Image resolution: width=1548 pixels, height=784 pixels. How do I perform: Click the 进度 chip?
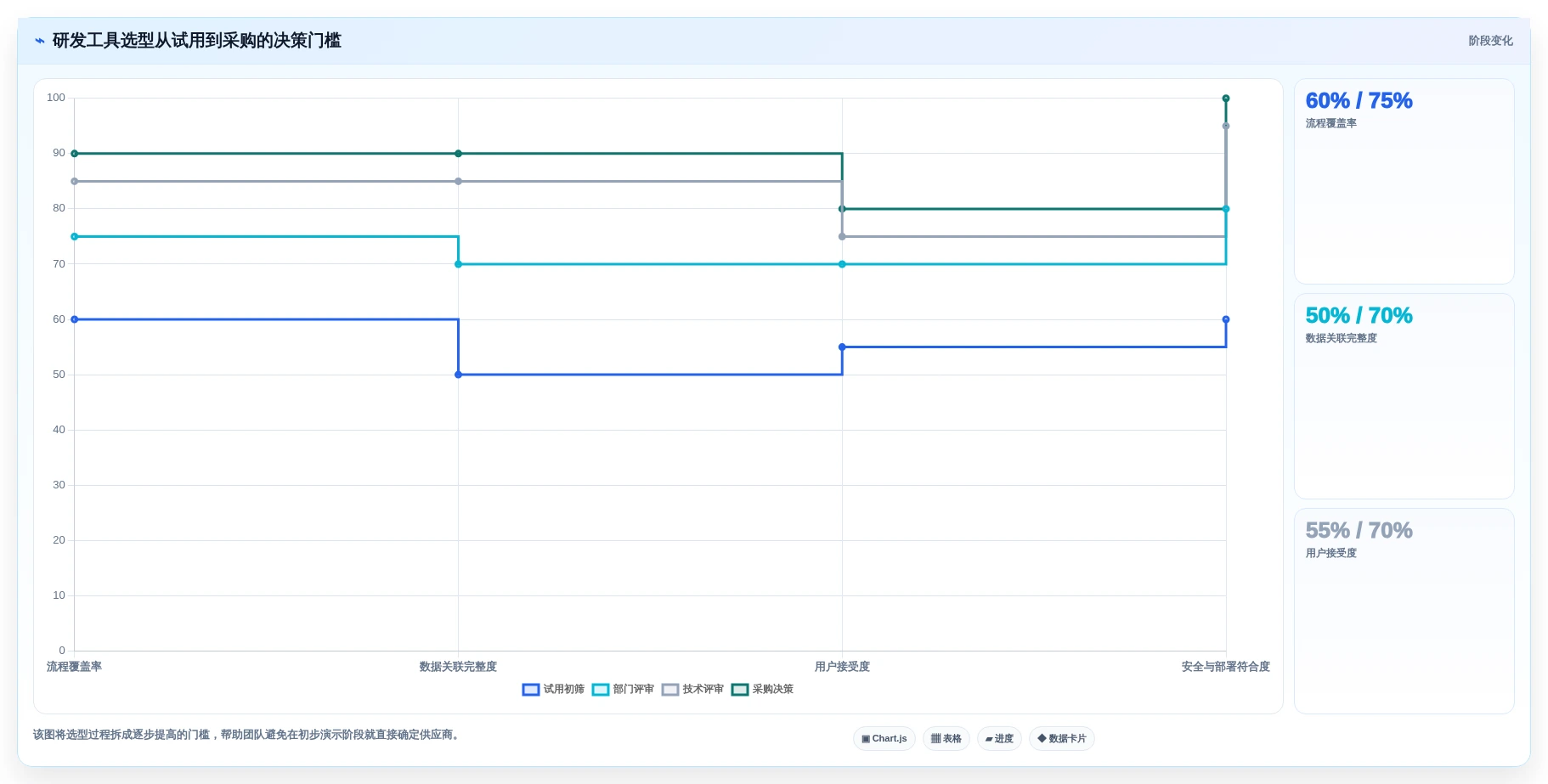[x=999, y=738]
